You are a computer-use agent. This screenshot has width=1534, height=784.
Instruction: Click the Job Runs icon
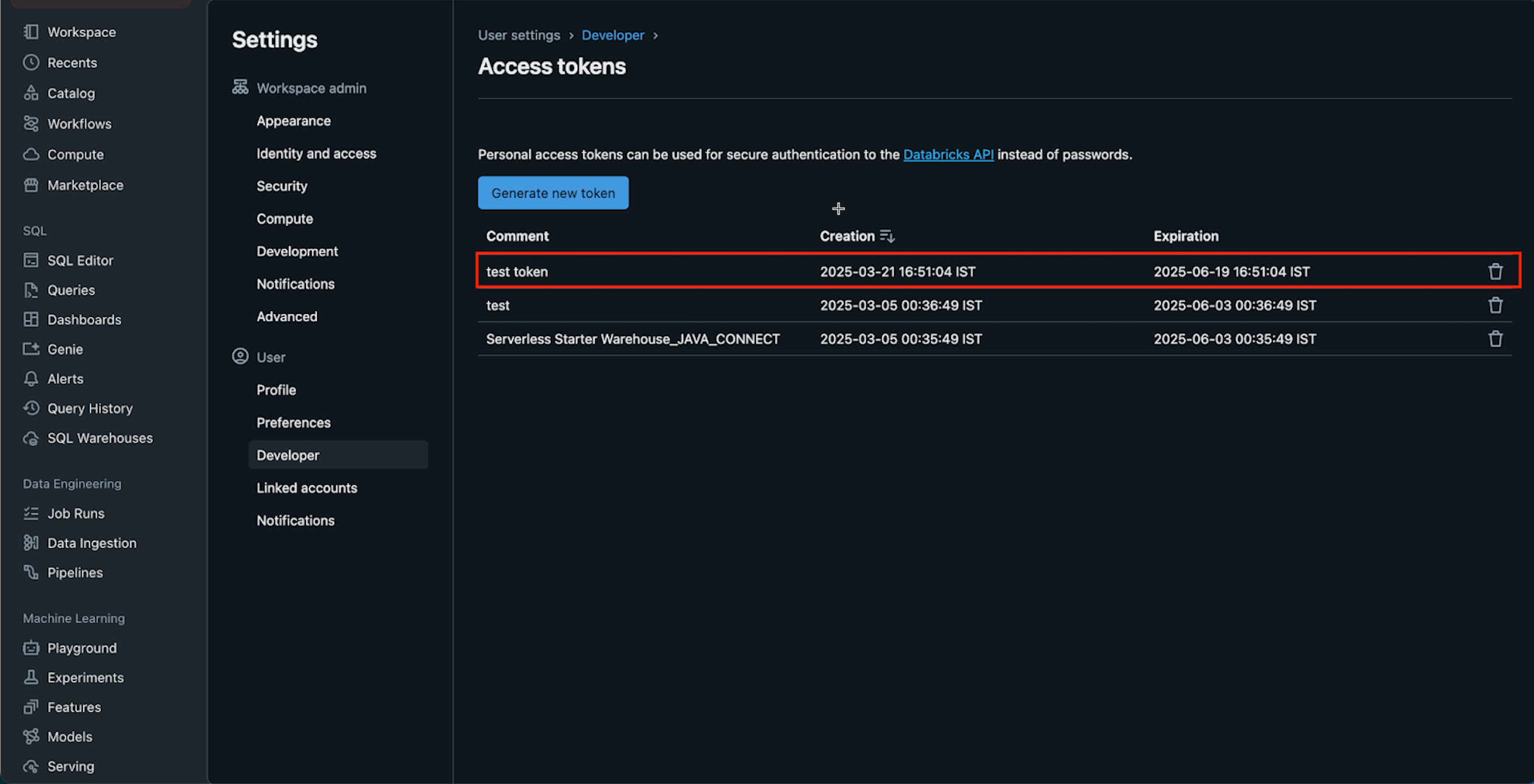[x=31, y=513]
